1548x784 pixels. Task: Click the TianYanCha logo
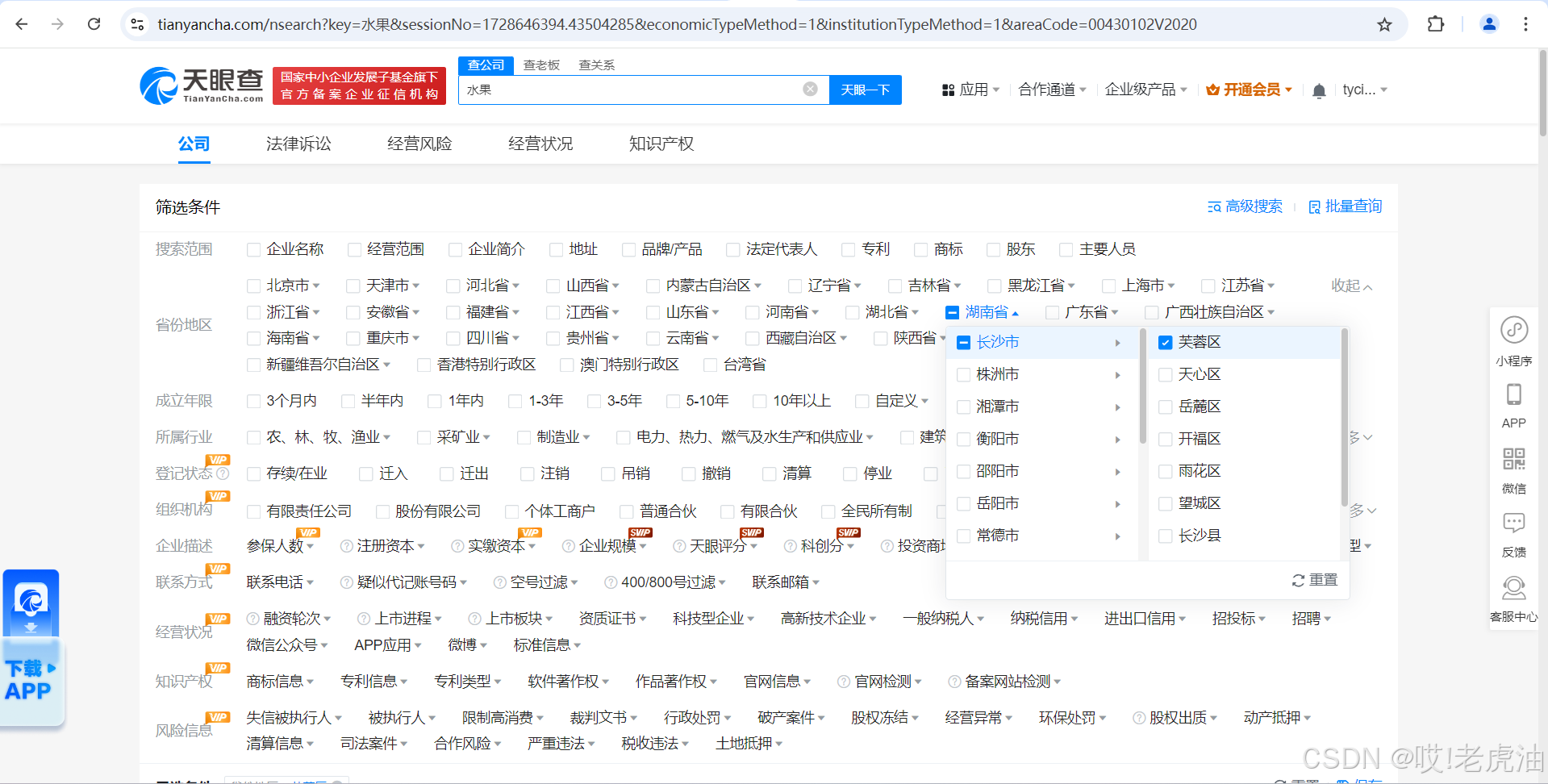click(202, 85)
